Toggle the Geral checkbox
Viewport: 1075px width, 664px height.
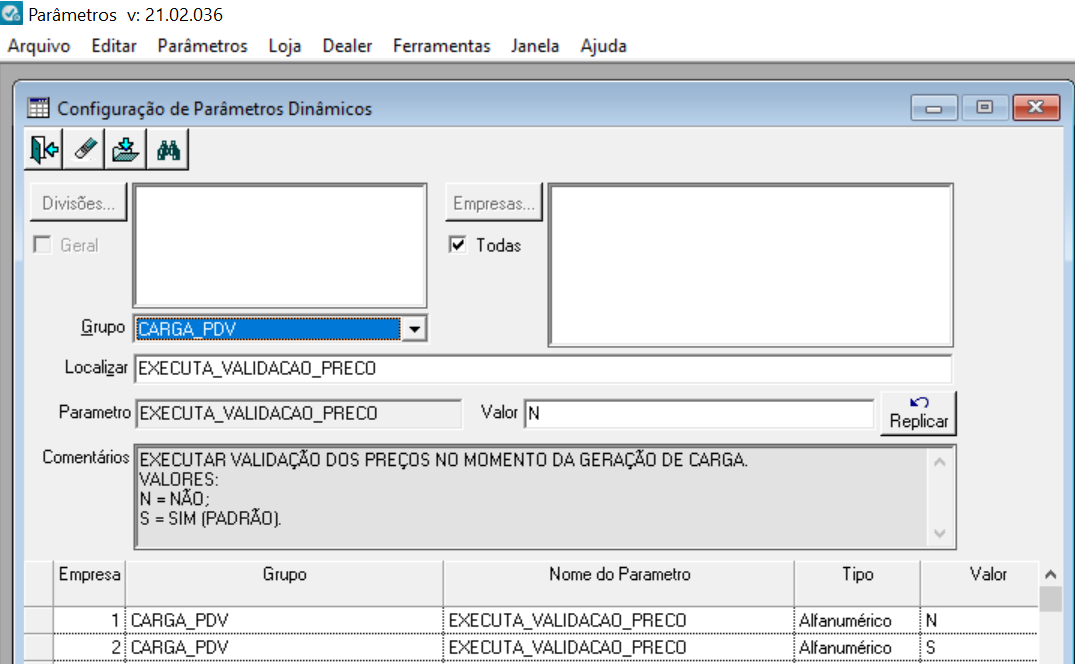(43, 245)
